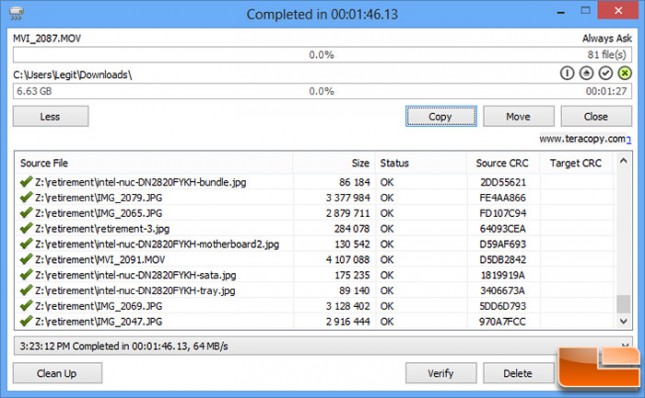The image size is (645, 398).
Task: Click the eject circle icon beside pause
Action: point(586,73)
